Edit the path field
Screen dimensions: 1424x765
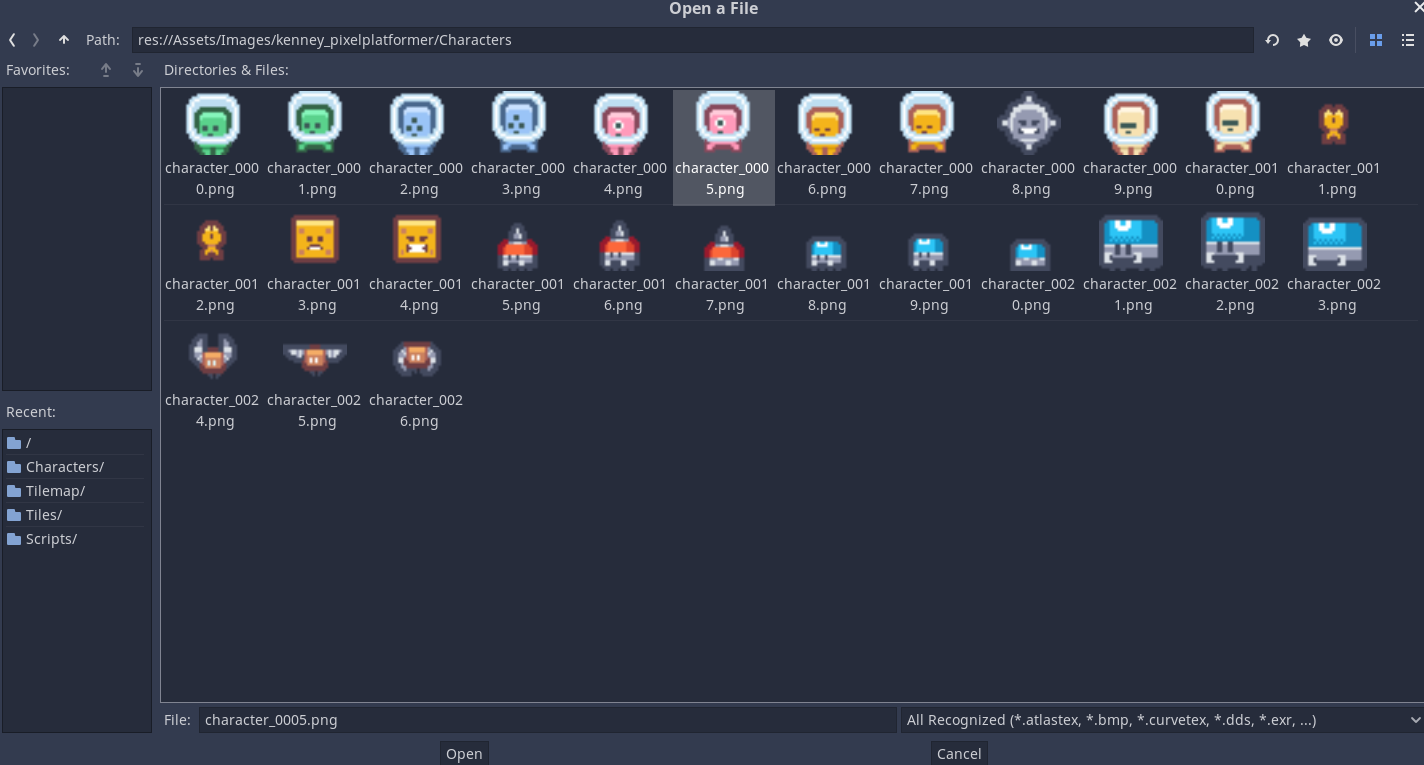coord(692,40)
